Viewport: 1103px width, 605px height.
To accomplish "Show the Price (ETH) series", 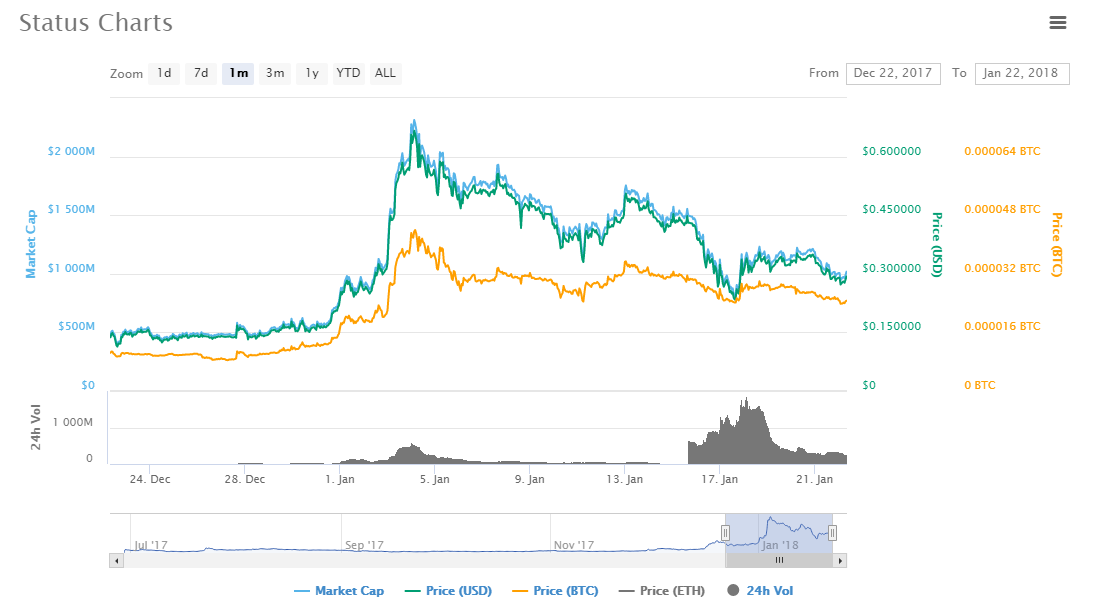I will [x=662, y=591].
